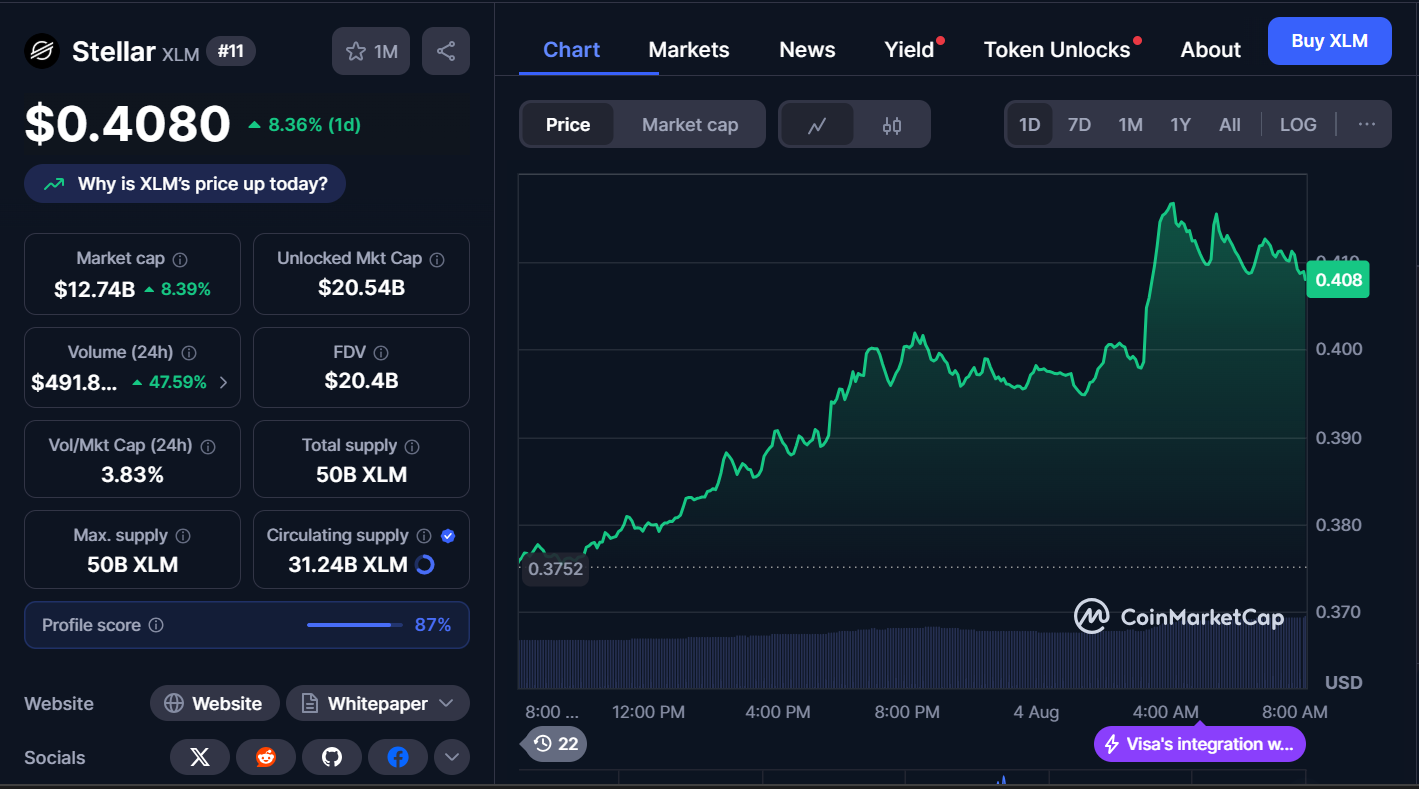Set chart range to 1D

coord(1030,125)
